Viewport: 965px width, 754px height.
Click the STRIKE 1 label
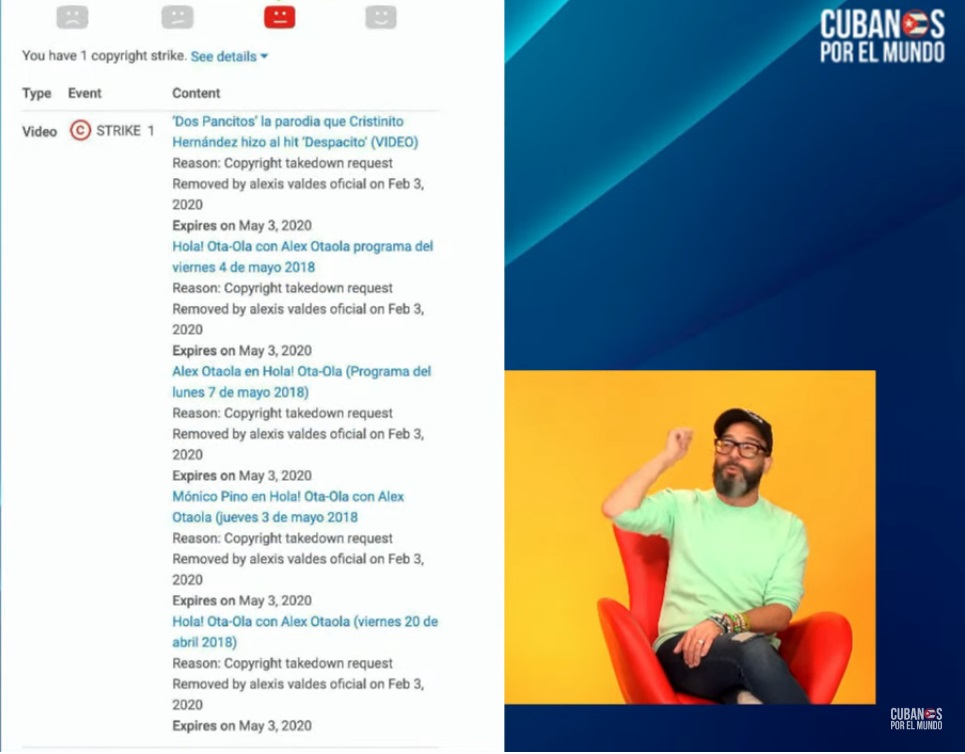(x=125, y=131)
